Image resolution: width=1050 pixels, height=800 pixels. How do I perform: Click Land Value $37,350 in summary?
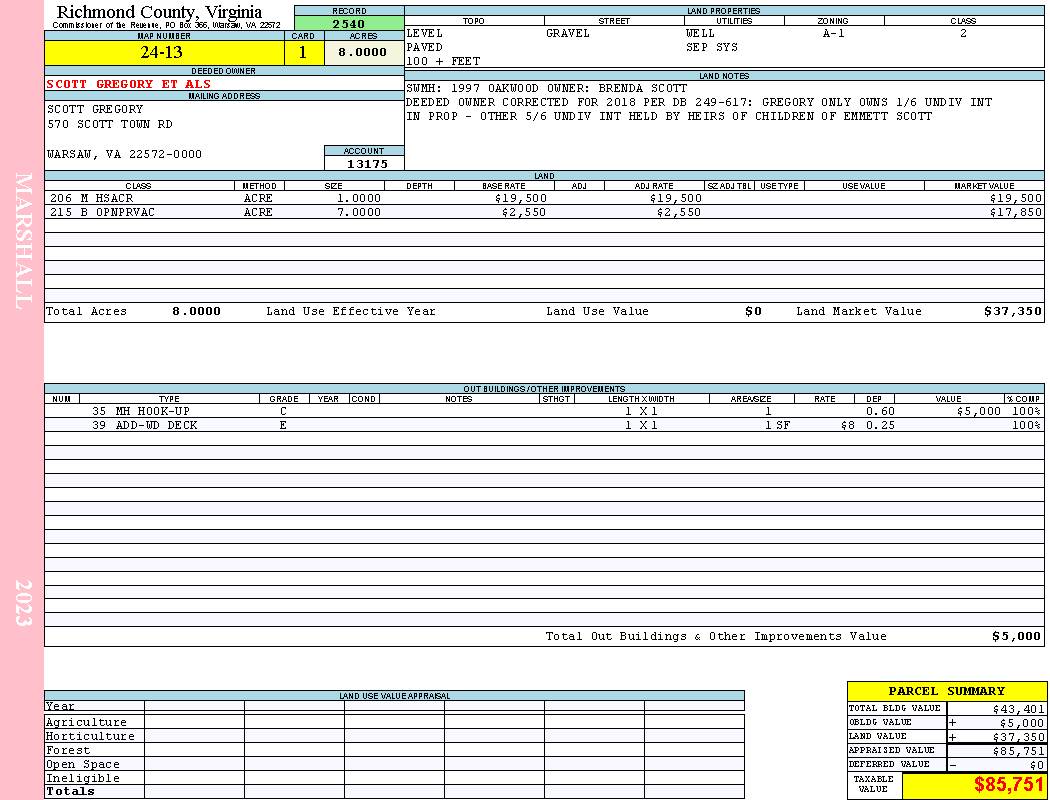[1019, 736]
